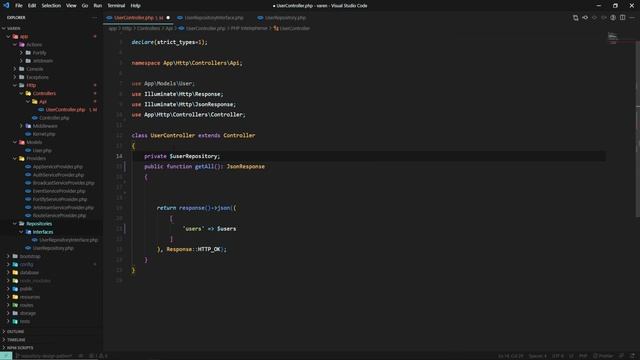Image resolution: width=640 pixels, height=360 pixels.
Task: Click the open preview icon in editor toolbar
Action: pyautogui.click(x=613, y=18)
